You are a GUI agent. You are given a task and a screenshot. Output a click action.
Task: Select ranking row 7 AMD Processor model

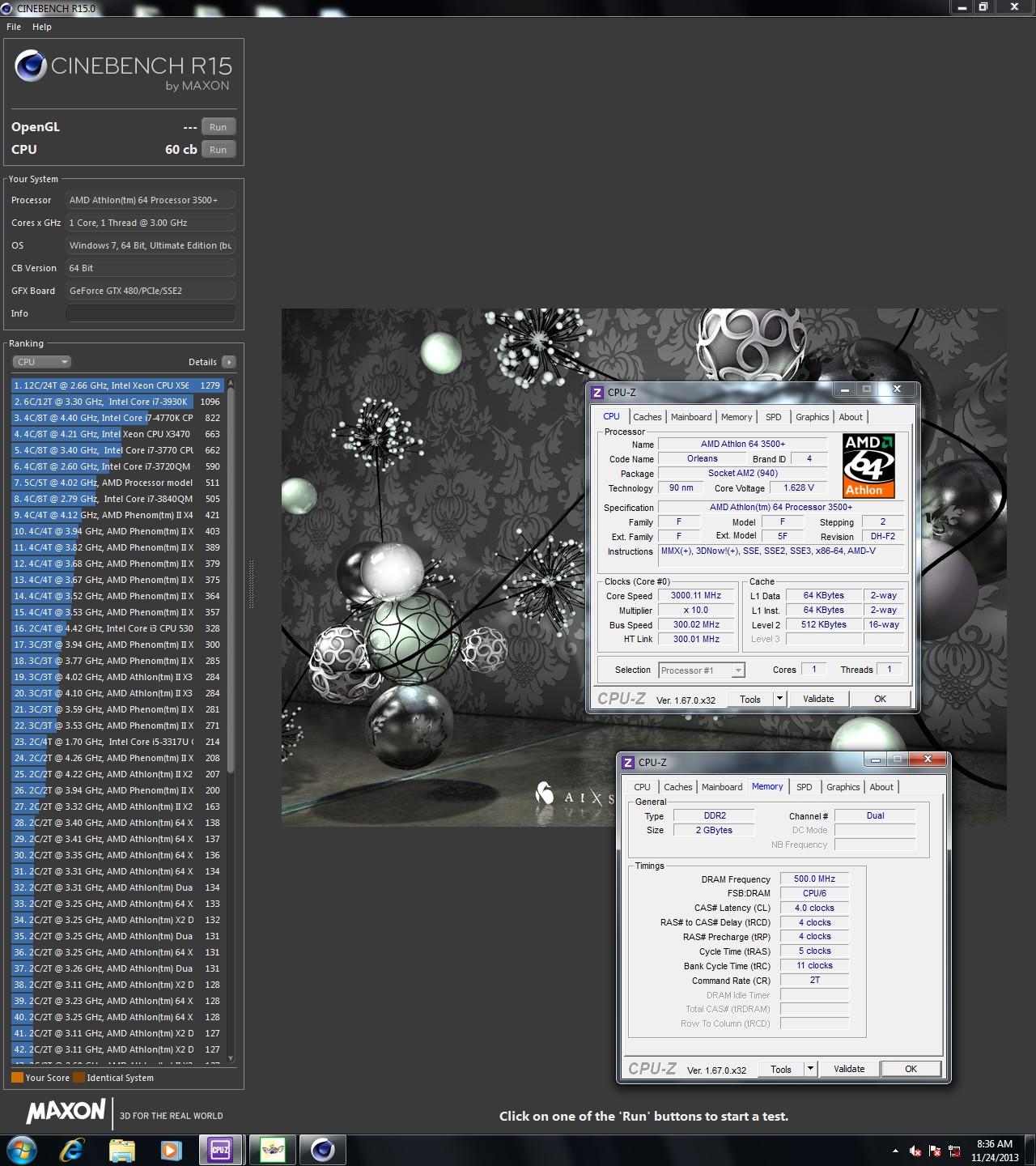pyautogui.click(x=117, y=483)
